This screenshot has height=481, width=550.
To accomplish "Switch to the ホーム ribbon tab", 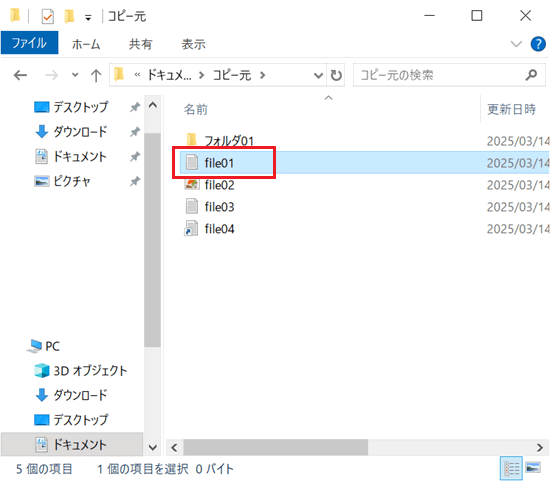I will point(86,44).
